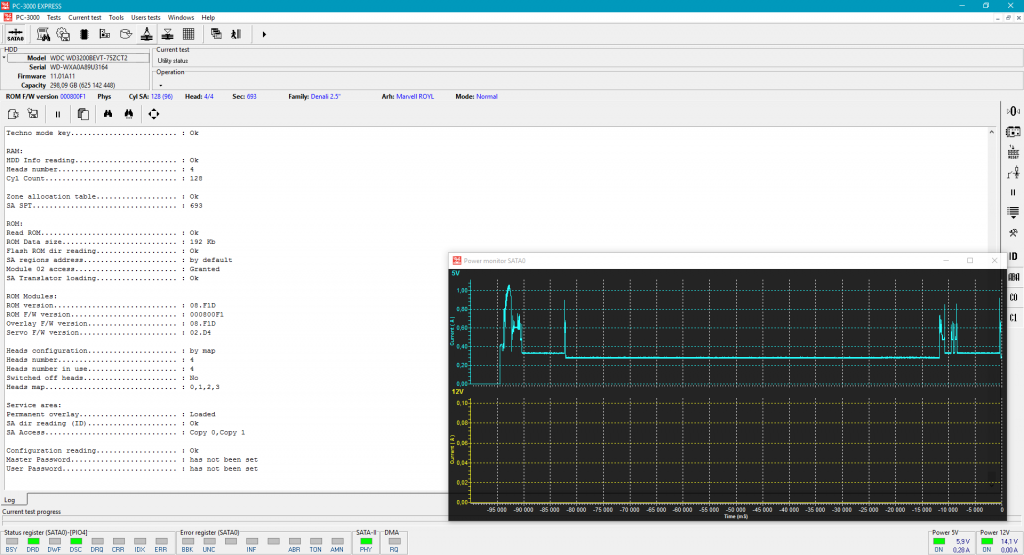Viewport: 1024px width, 555px height.
Task: Open the Tests menu
Action: pos(54,17)
